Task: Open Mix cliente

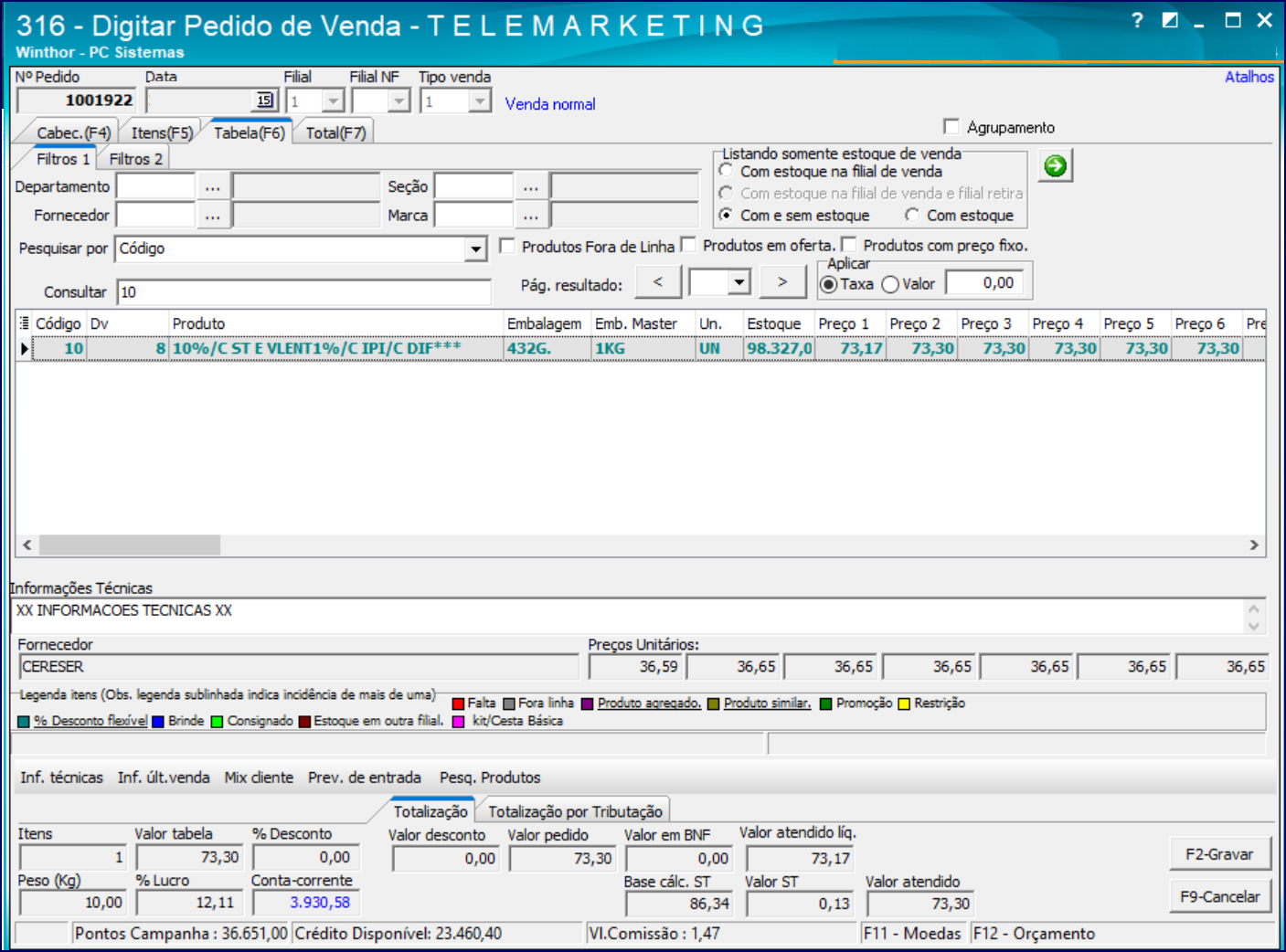Action: [259, 777]
